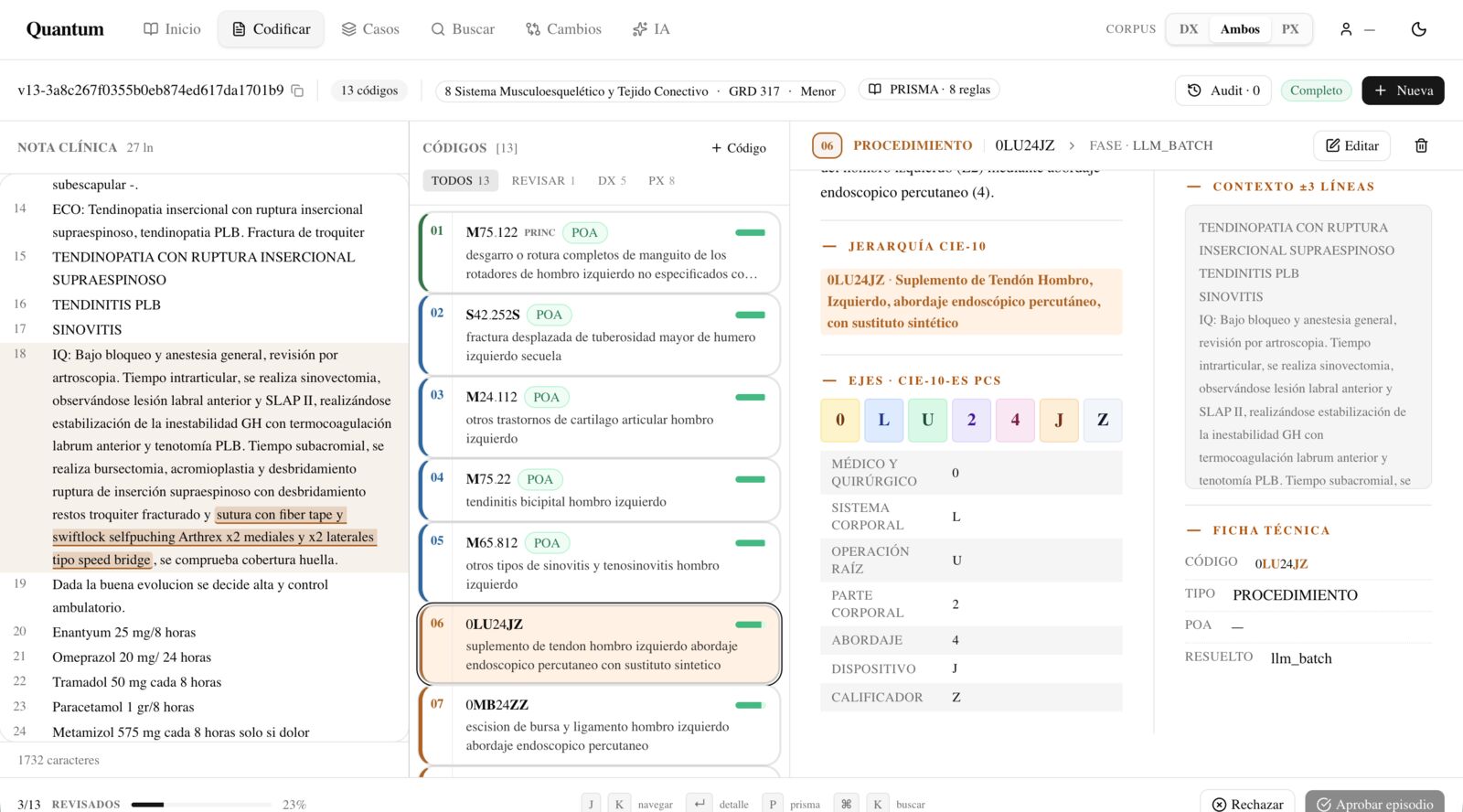Click 0LU24JZ code in Ficha Técnica
Image resolution: width=1463 pixels, height=812 pixels.
point(1281,564)
